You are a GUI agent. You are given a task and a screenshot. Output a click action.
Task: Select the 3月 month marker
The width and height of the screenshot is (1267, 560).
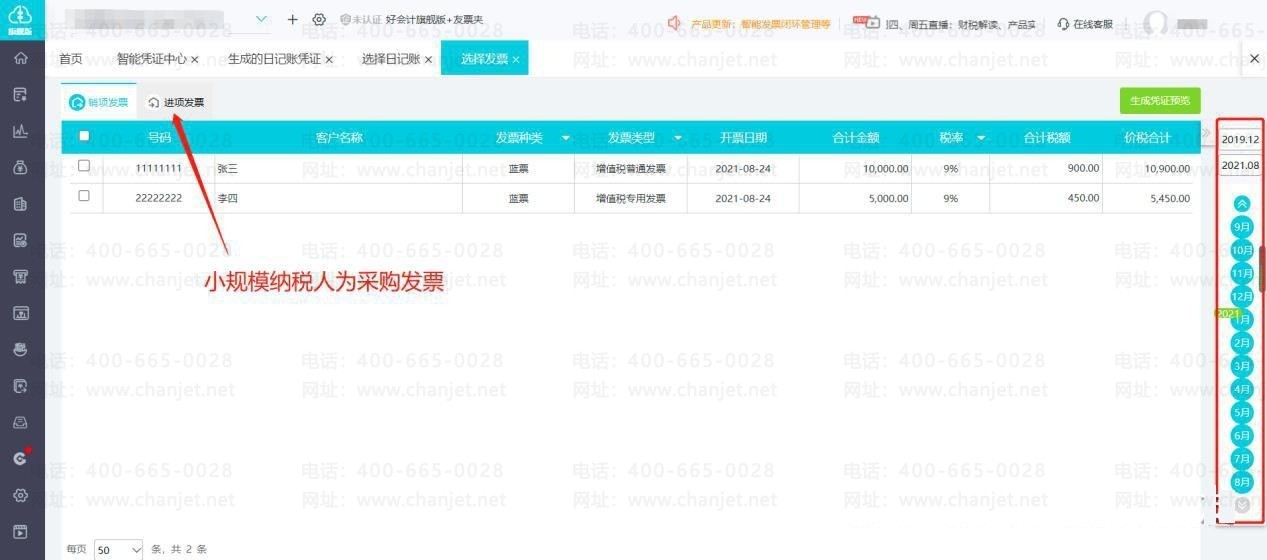(1242, 366)
